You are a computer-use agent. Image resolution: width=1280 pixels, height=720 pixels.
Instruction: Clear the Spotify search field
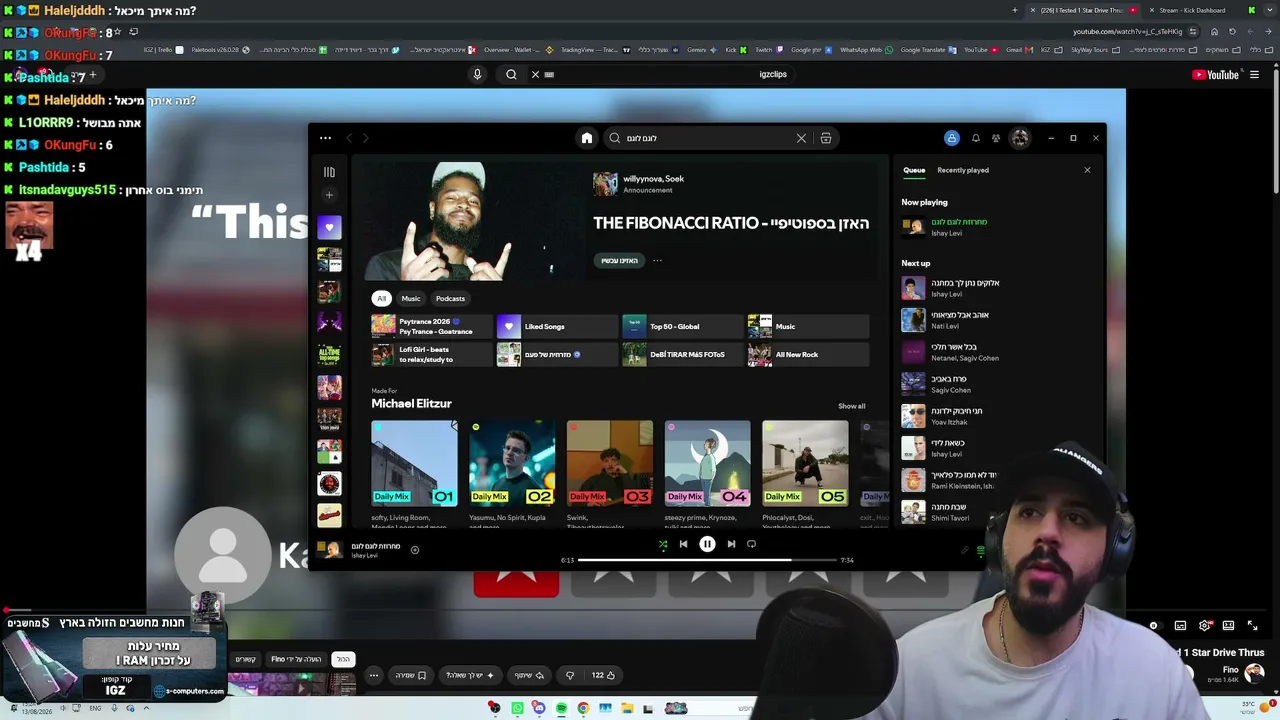[801, 138]
